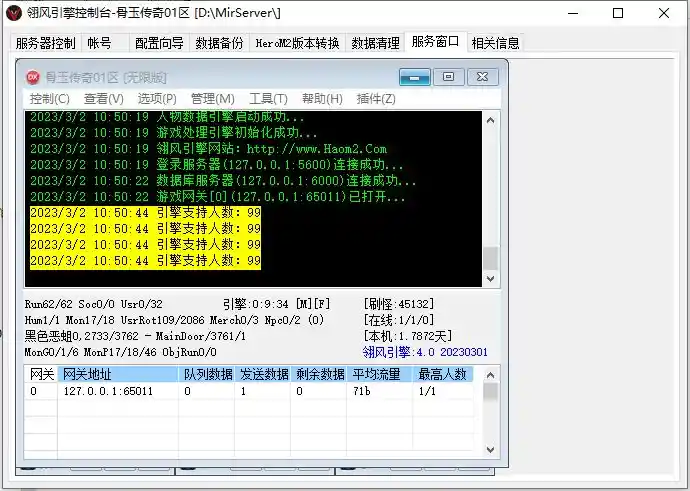
Task: Open the 选项(P) menu
Action: (x=157, y=99)
